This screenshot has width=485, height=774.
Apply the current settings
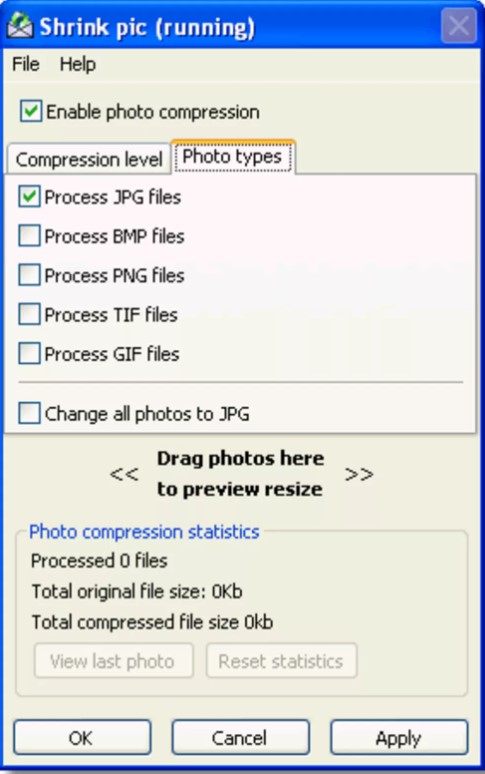[399, 737]
